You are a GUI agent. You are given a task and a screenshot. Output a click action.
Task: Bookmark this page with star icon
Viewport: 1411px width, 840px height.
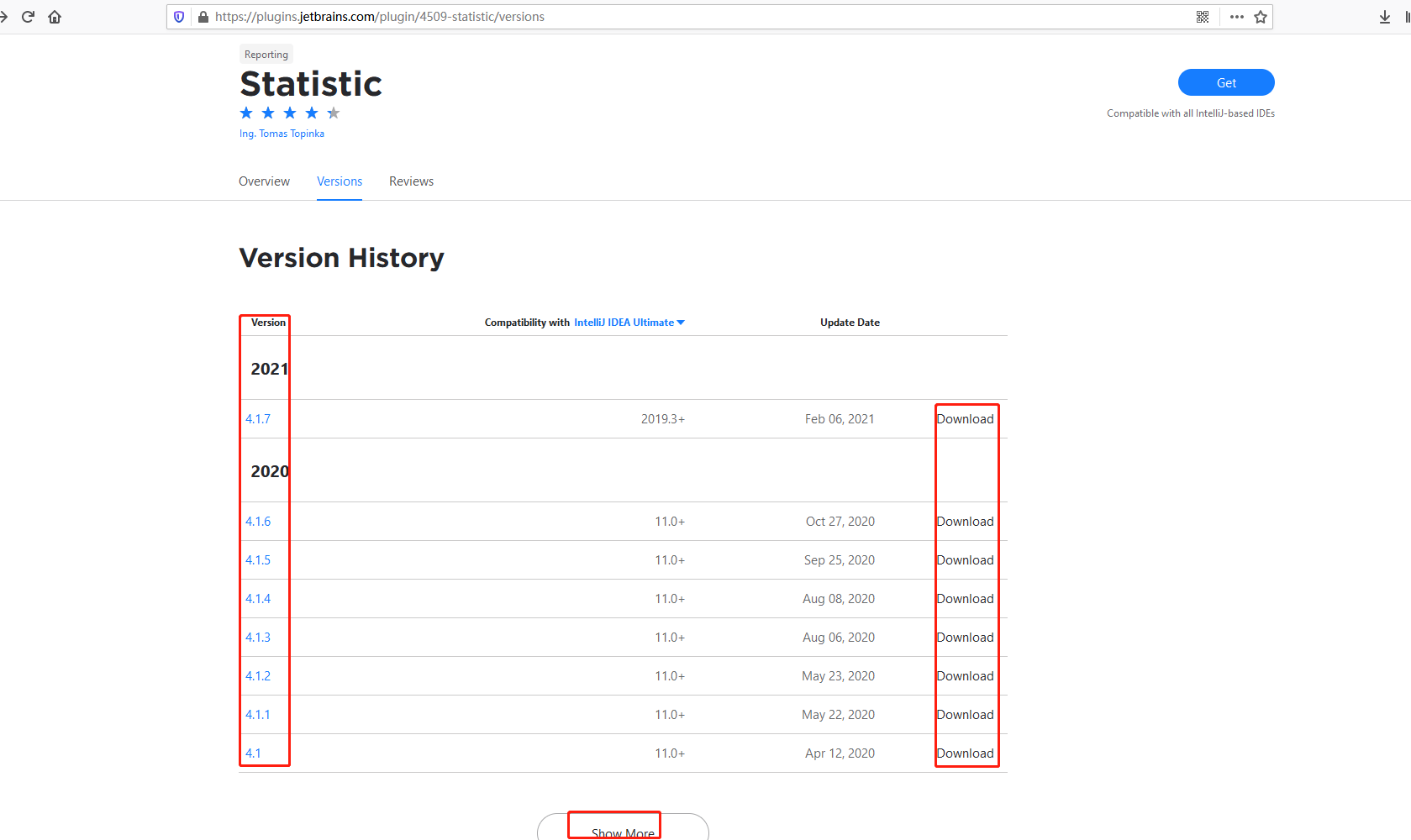click(x=1261, y=17)
